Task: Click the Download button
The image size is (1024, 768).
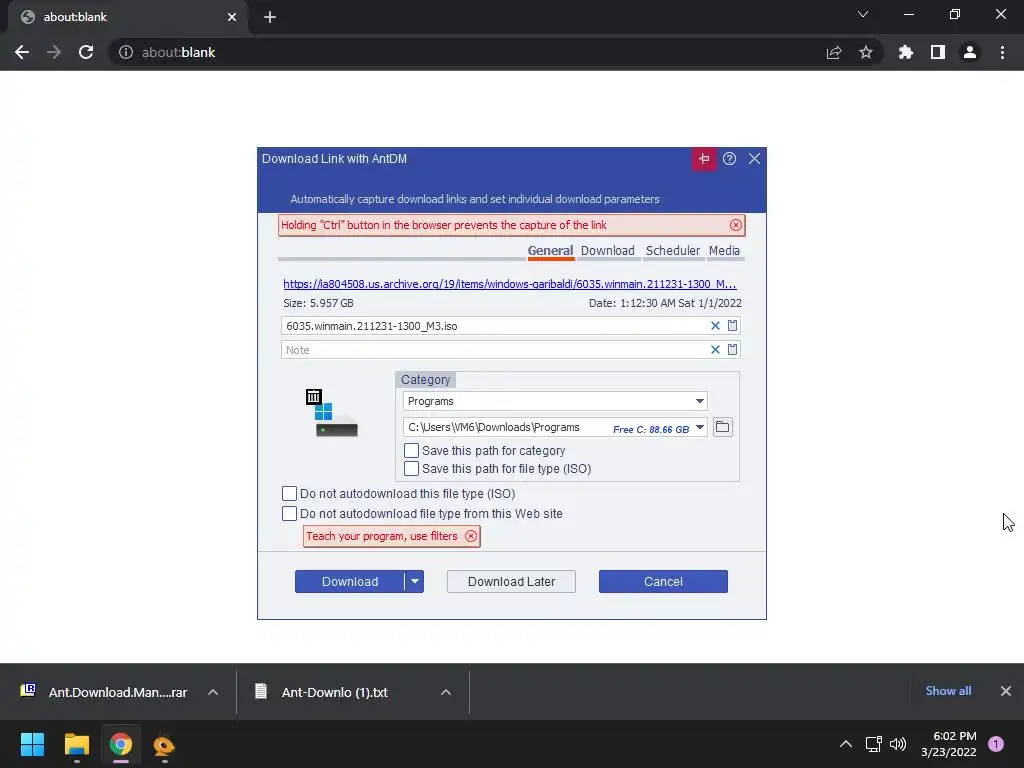Action: (350, 582)
